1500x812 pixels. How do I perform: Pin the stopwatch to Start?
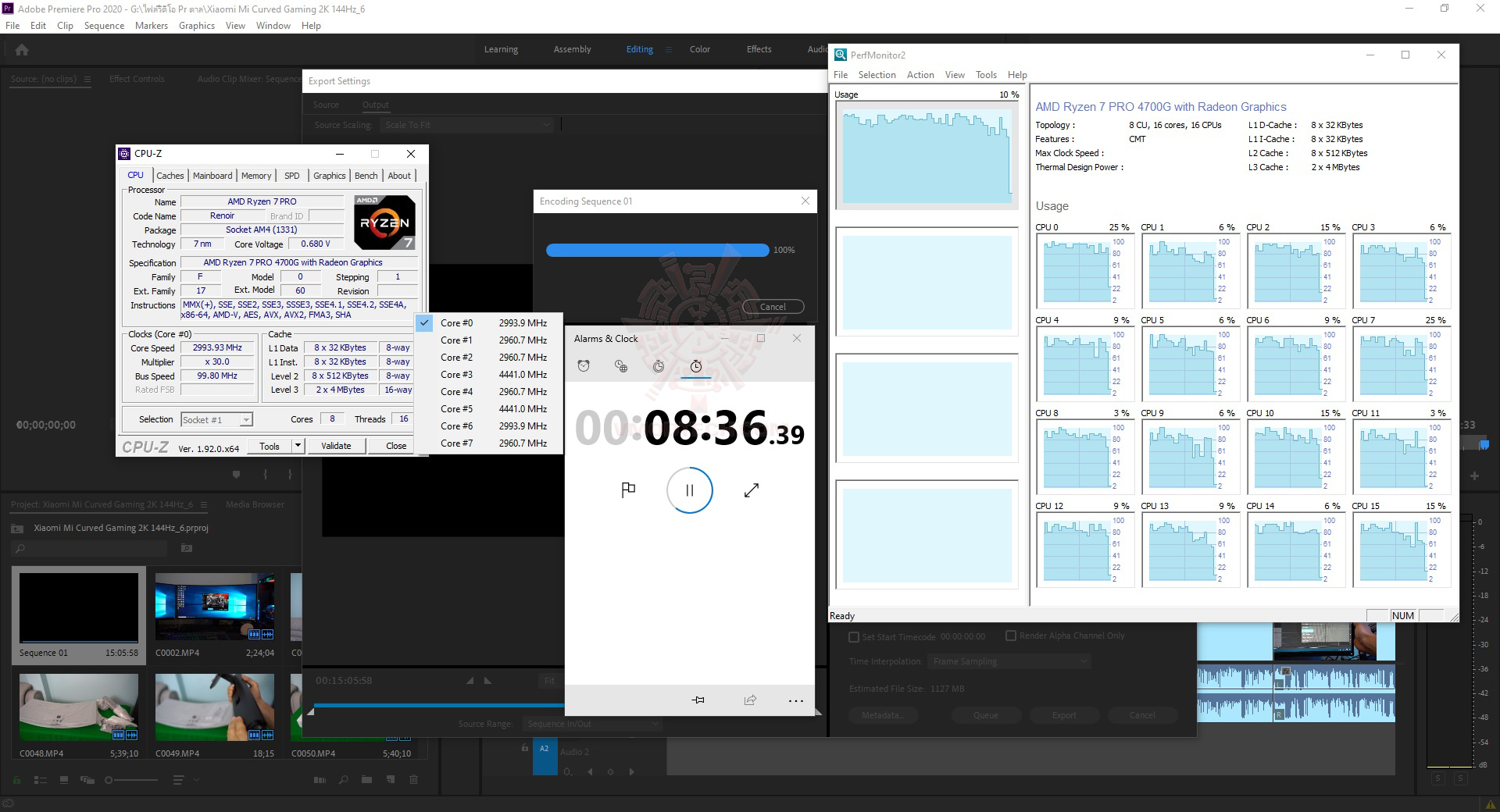coord(698,700)
